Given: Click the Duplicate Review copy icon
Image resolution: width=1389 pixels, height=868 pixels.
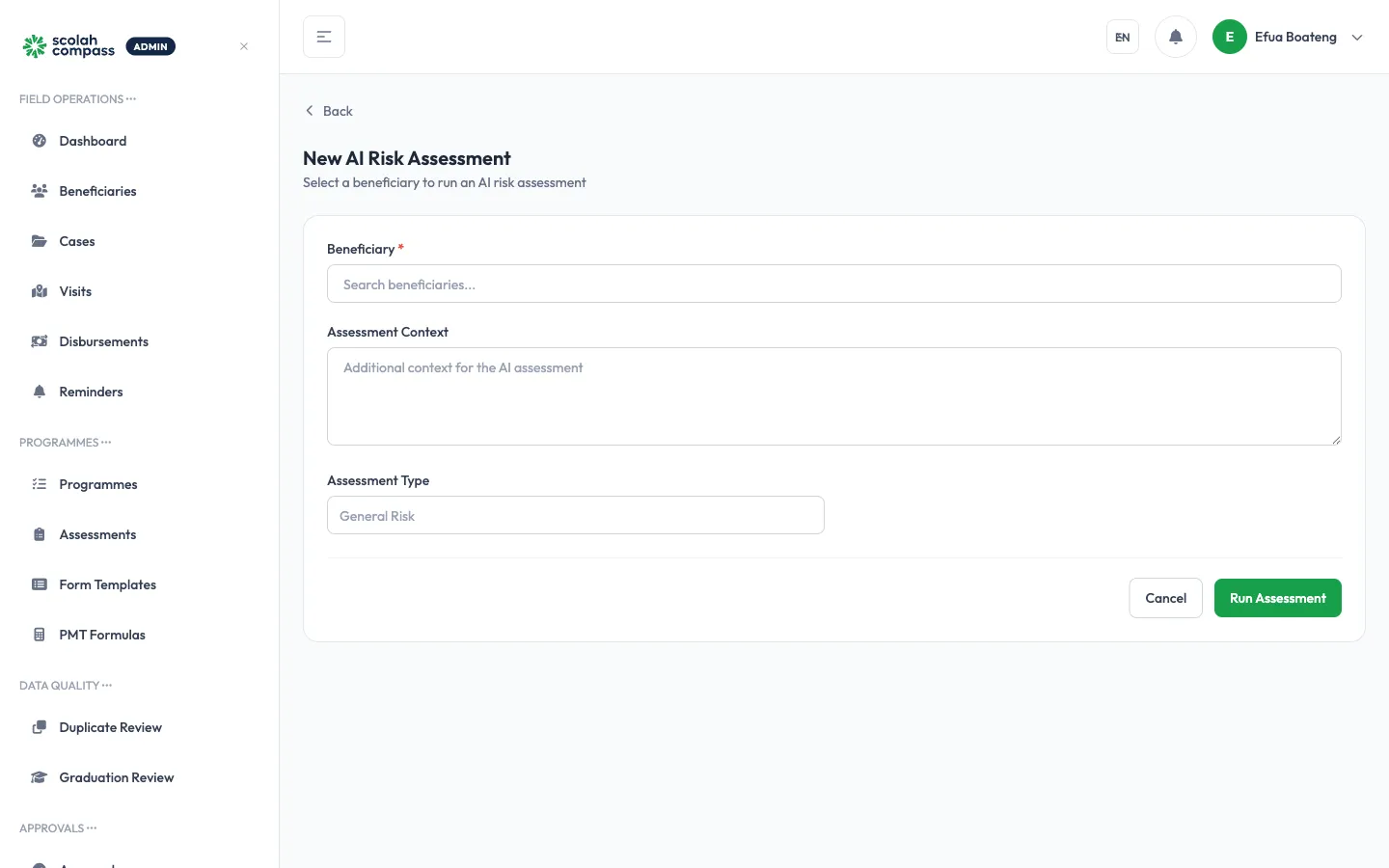Looking at the screenshot, I should point(40,727).
